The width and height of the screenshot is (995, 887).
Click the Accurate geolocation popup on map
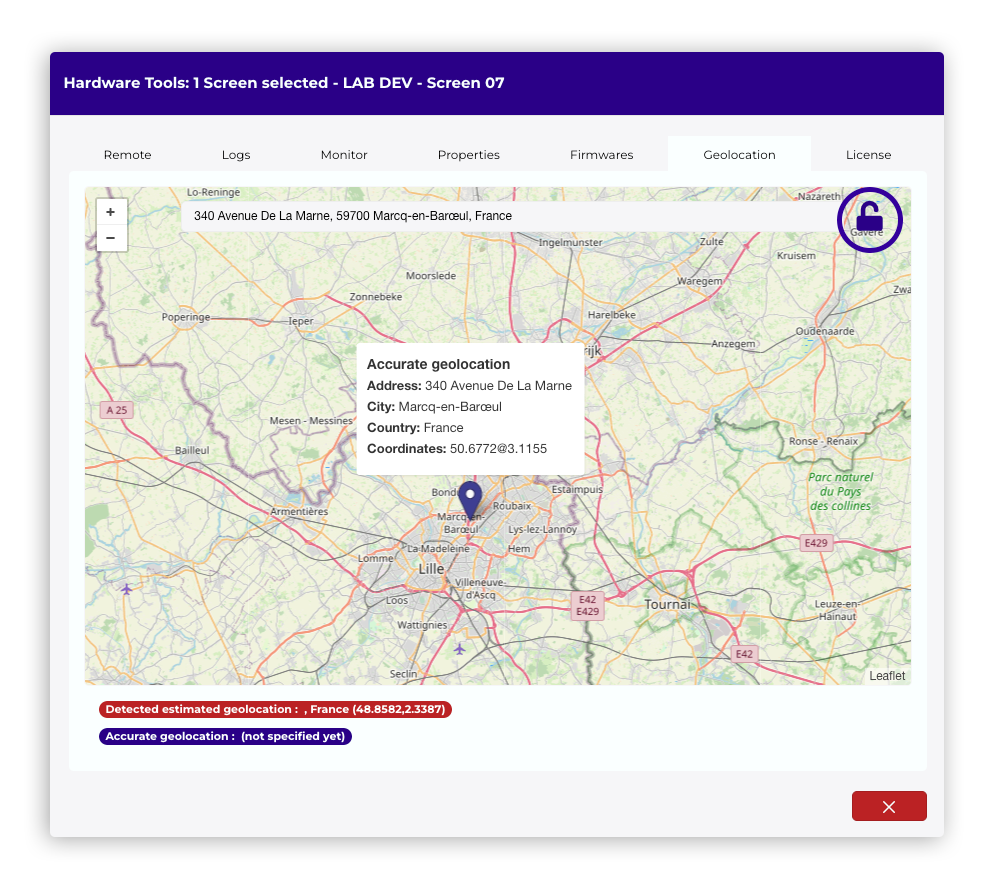point(470,408)
